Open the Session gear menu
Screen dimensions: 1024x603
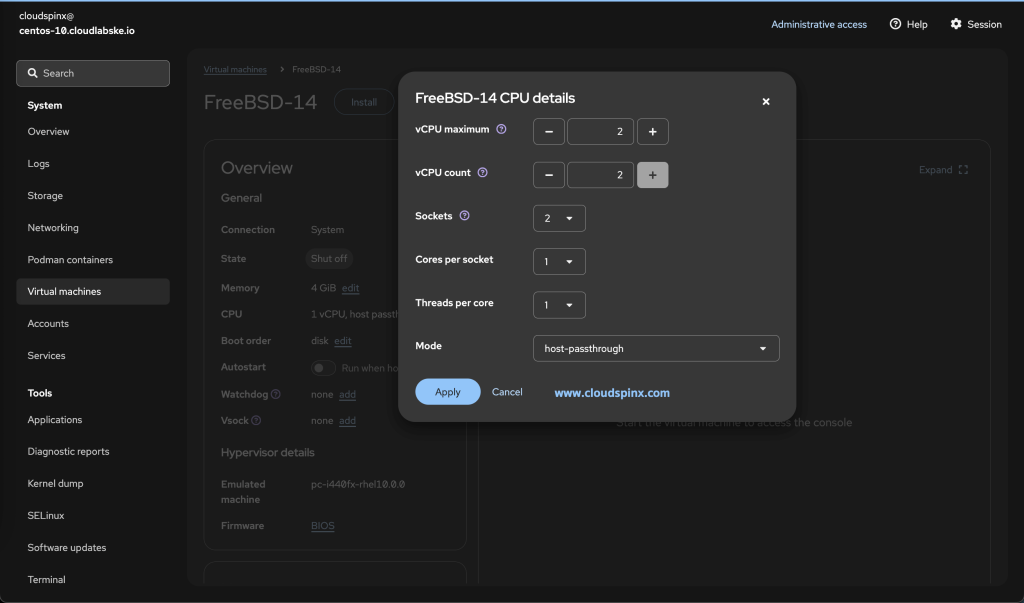tap(974, 24)
